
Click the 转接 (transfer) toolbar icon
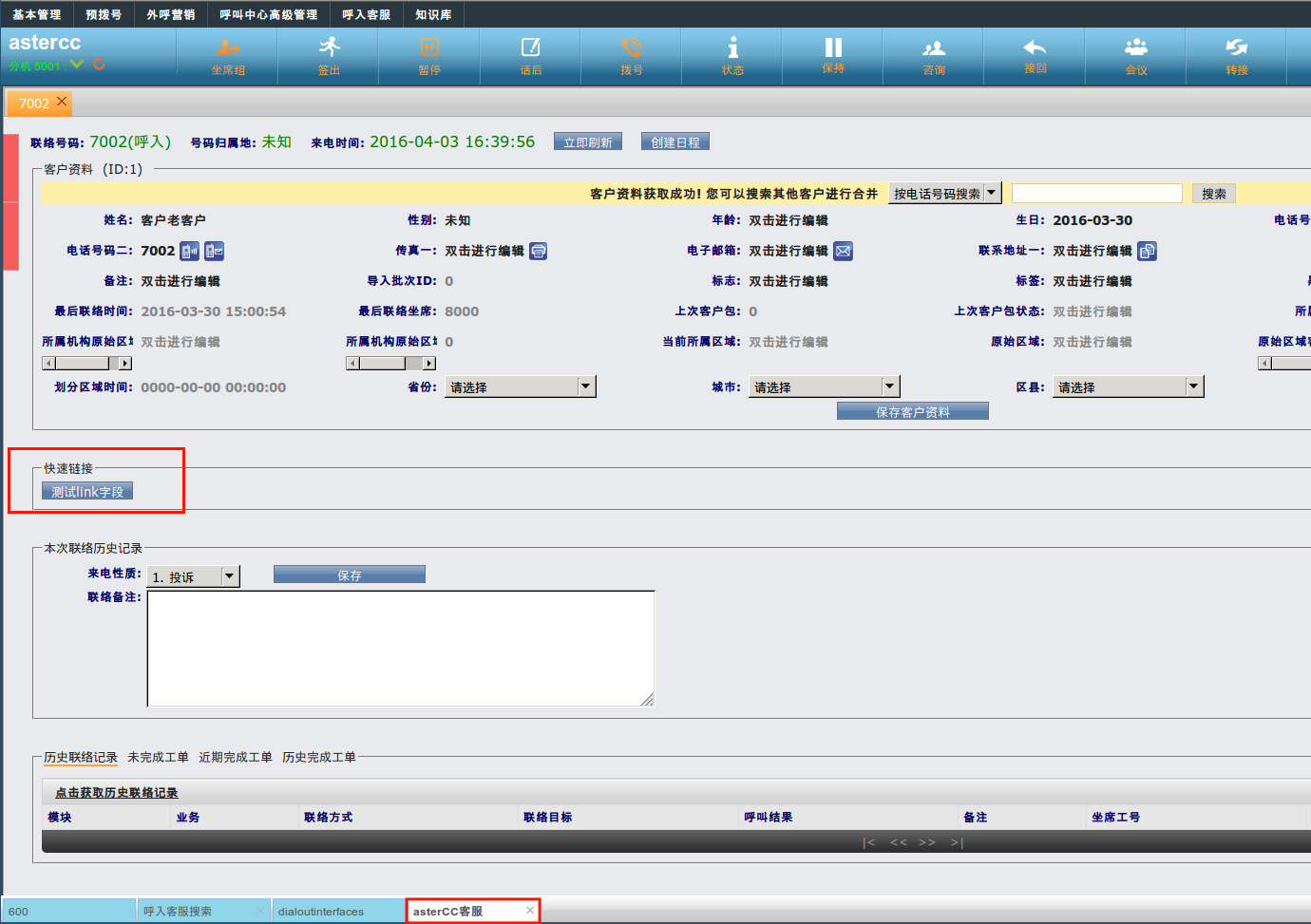click(x=1237, y=55)
